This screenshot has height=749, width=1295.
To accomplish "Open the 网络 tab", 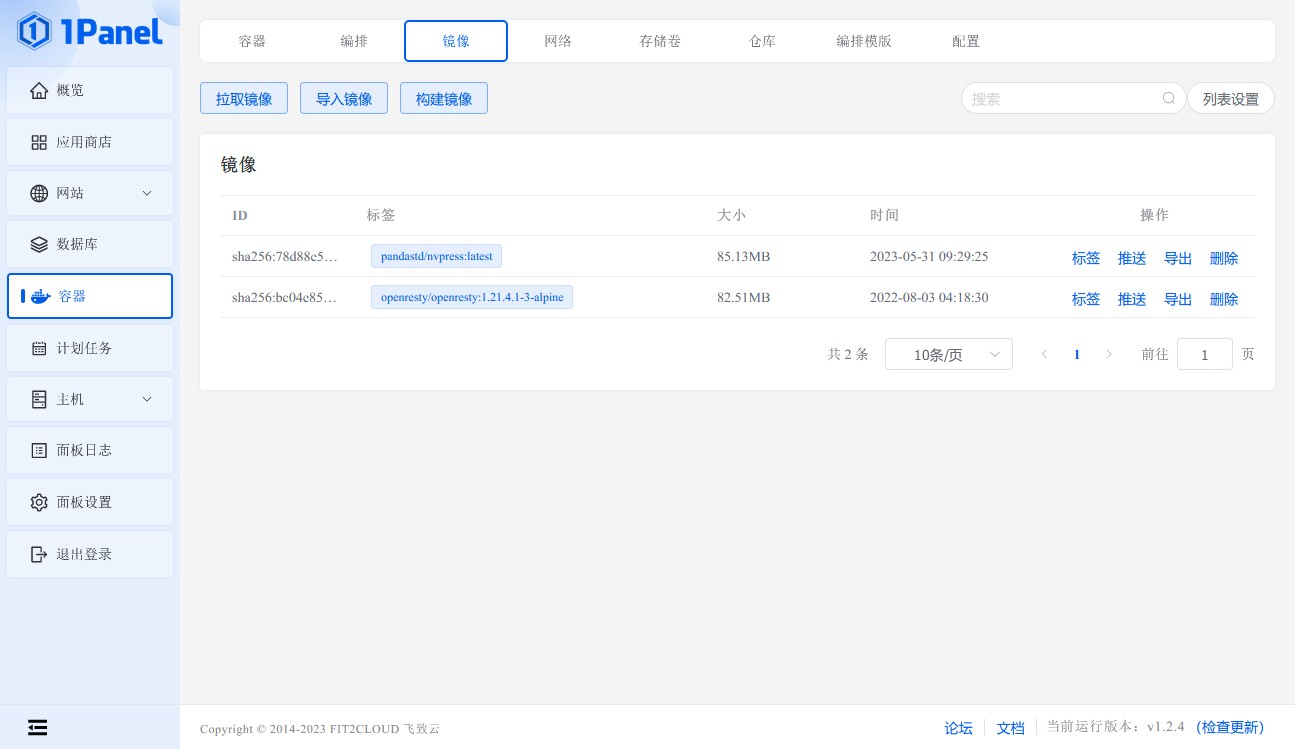I will coord(558,41).
